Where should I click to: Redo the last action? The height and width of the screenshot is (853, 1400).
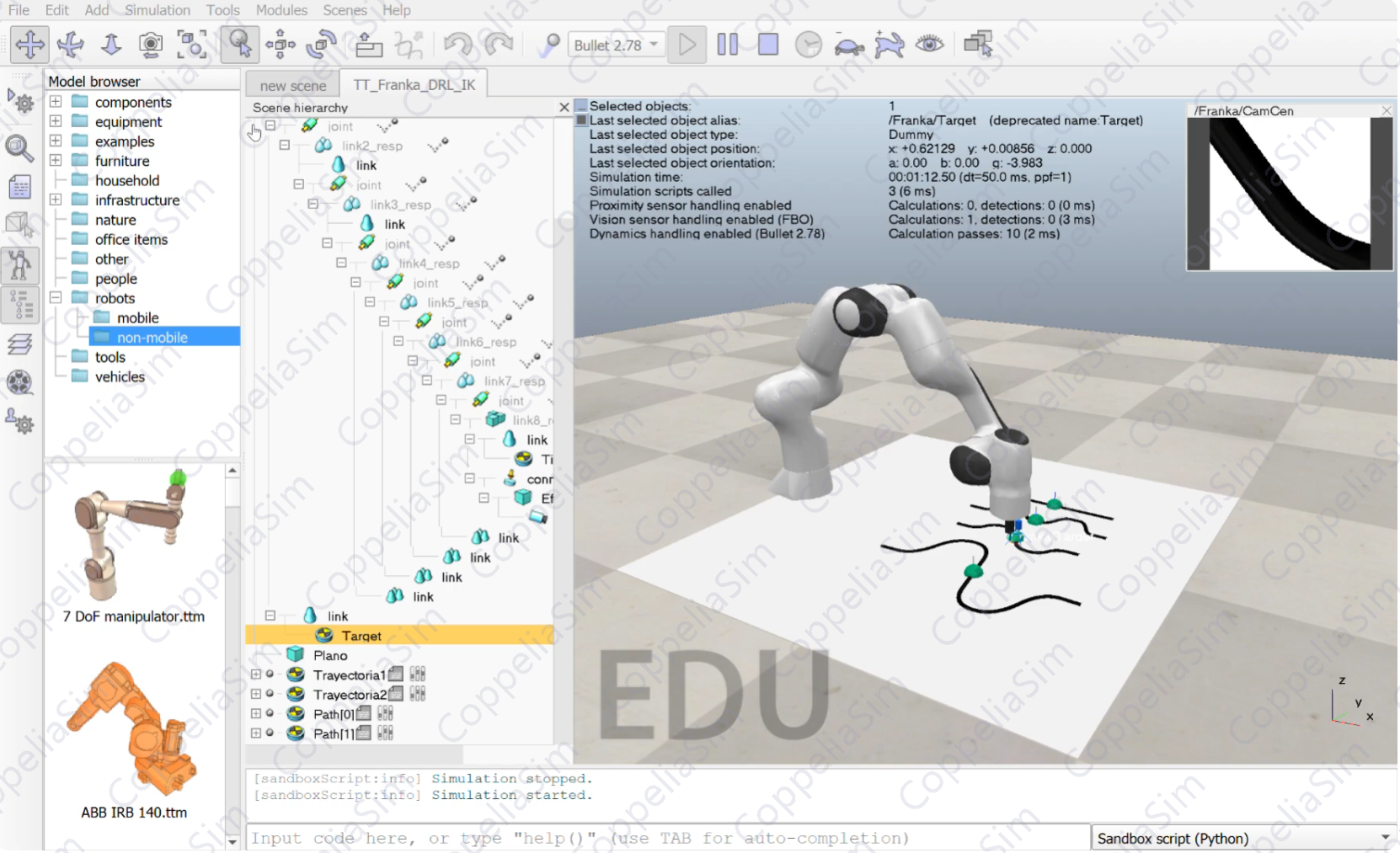coord(499,44)
